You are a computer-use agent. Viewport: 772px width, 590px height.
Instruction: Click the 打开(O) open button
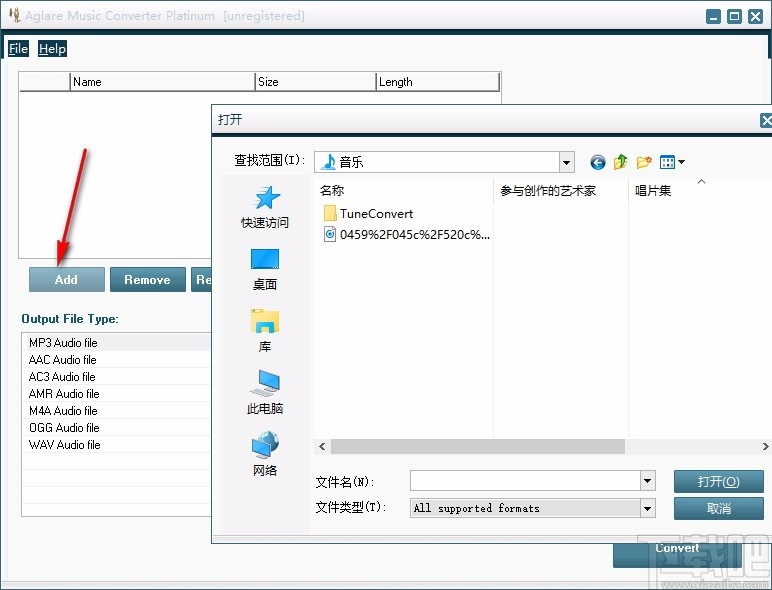click(719, 482)
